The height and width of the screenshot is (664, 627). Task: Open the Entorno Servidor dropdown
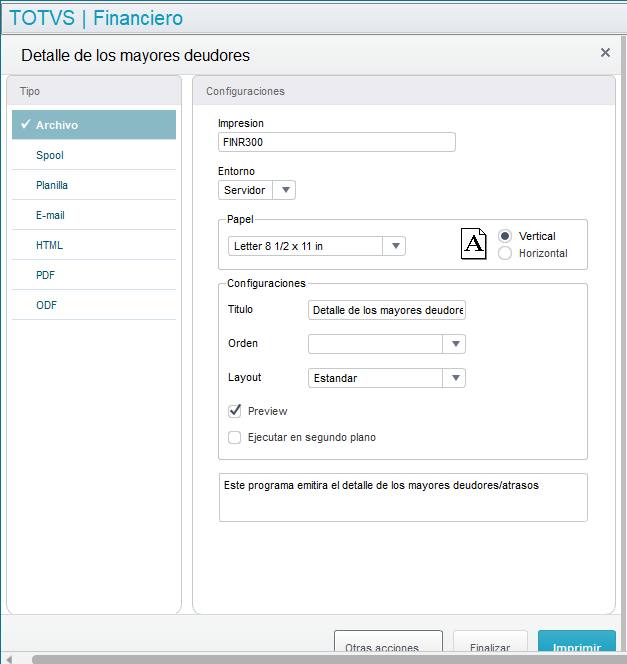[x=257, y=190]
